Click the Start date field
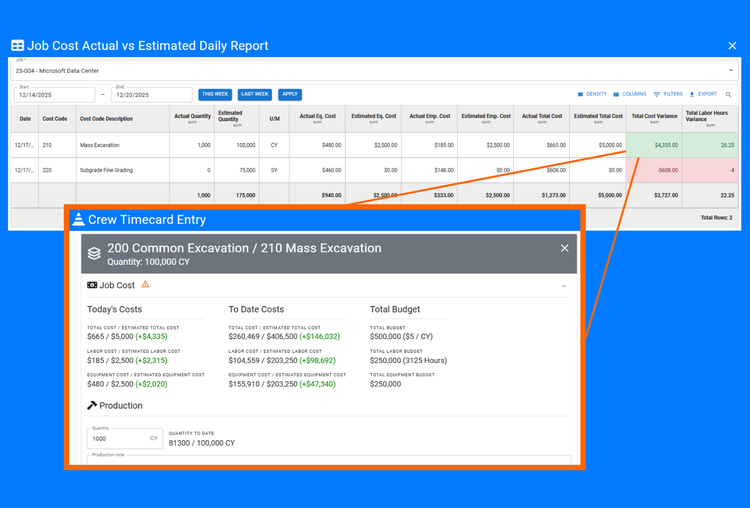750x508 pixels. click(55, 95)
